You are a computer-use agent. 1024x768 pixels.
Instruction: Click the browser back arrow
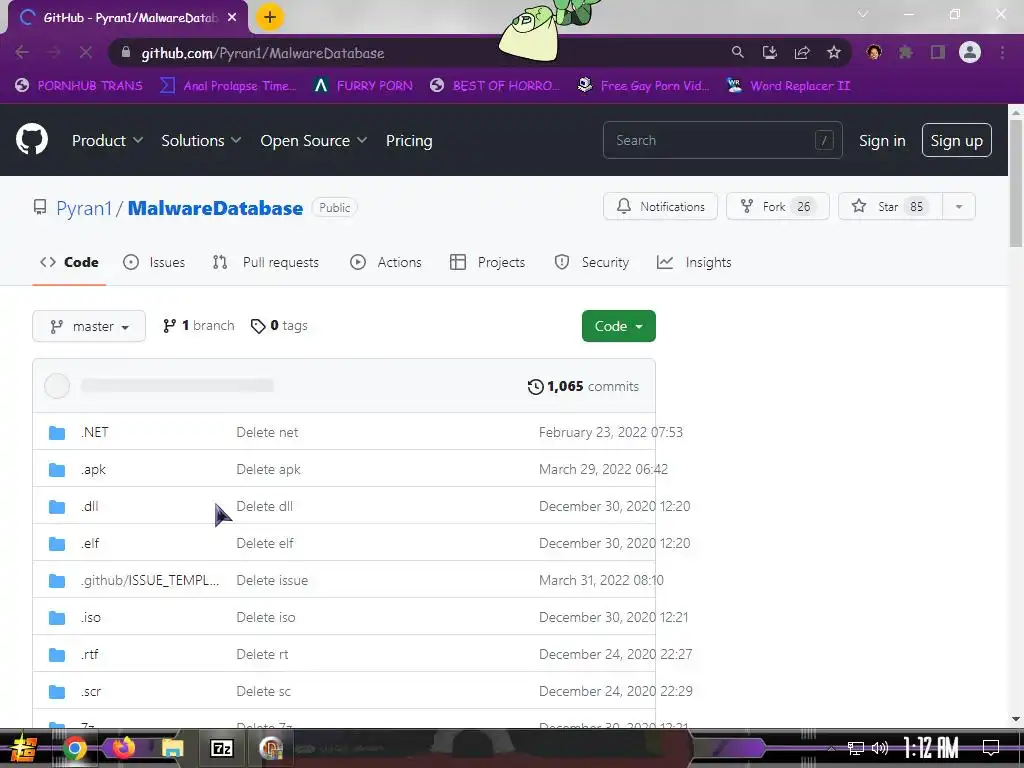pyautogui.click(x=22, y=52)
